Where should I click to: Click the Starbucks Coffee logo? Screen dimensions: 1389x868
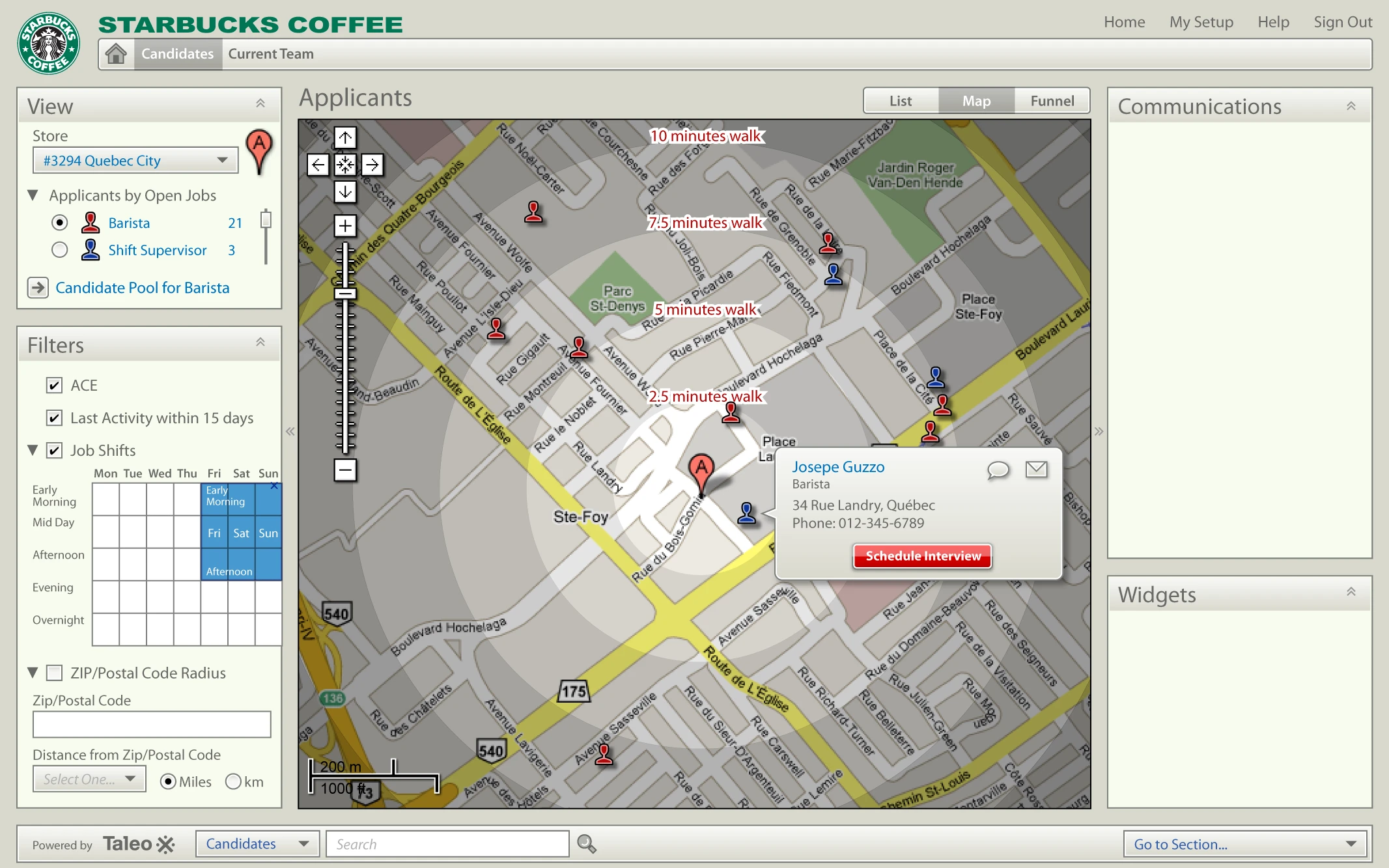(x=49, y=43)
